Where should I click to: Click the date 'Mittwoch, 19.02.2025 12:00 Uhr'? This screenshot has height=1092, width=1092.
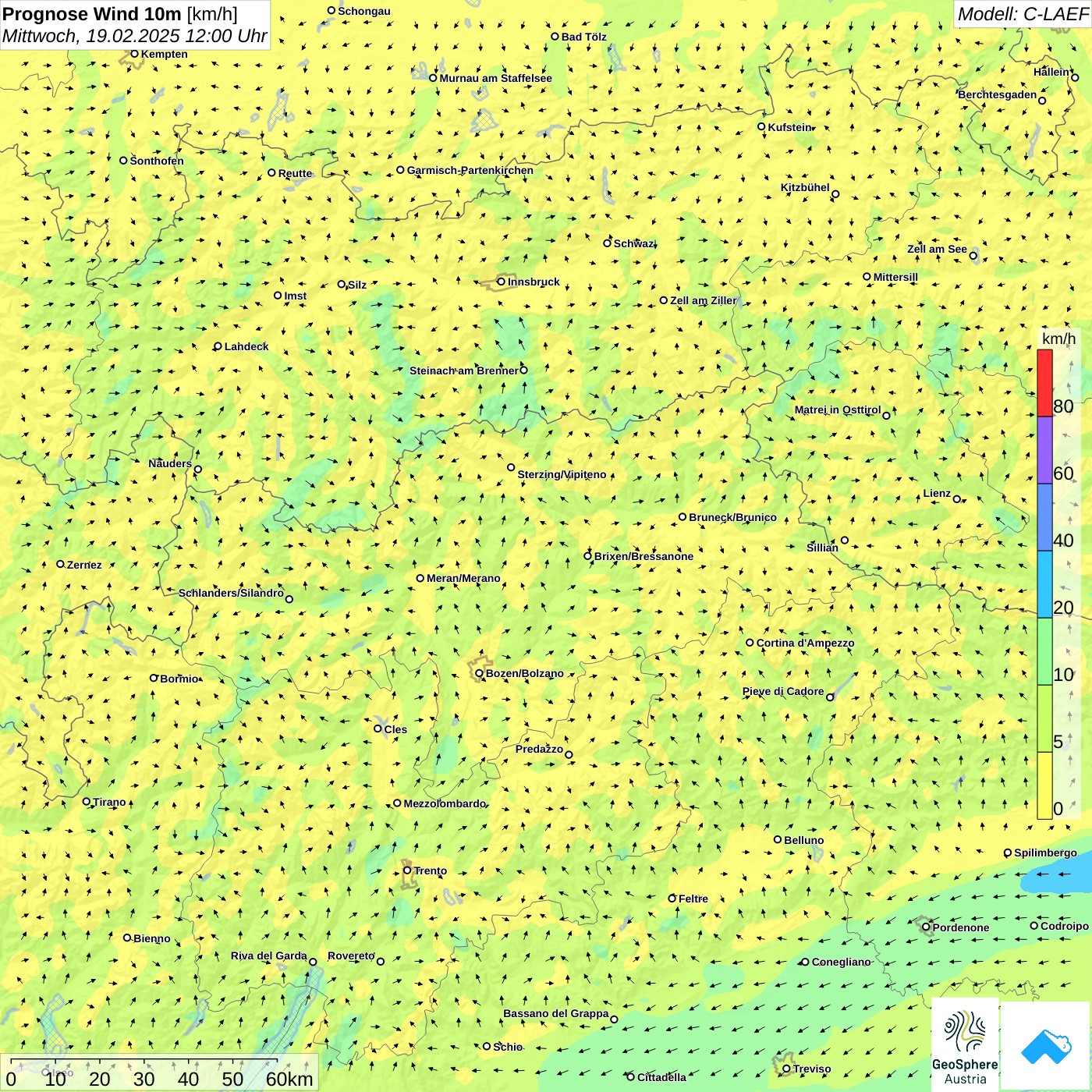pyautogui.click(x=135, y=36)
